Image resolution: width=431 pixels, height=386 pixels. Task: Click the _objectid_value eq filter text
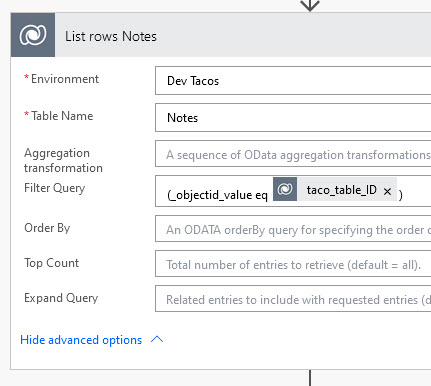click(x=217, y=195)
